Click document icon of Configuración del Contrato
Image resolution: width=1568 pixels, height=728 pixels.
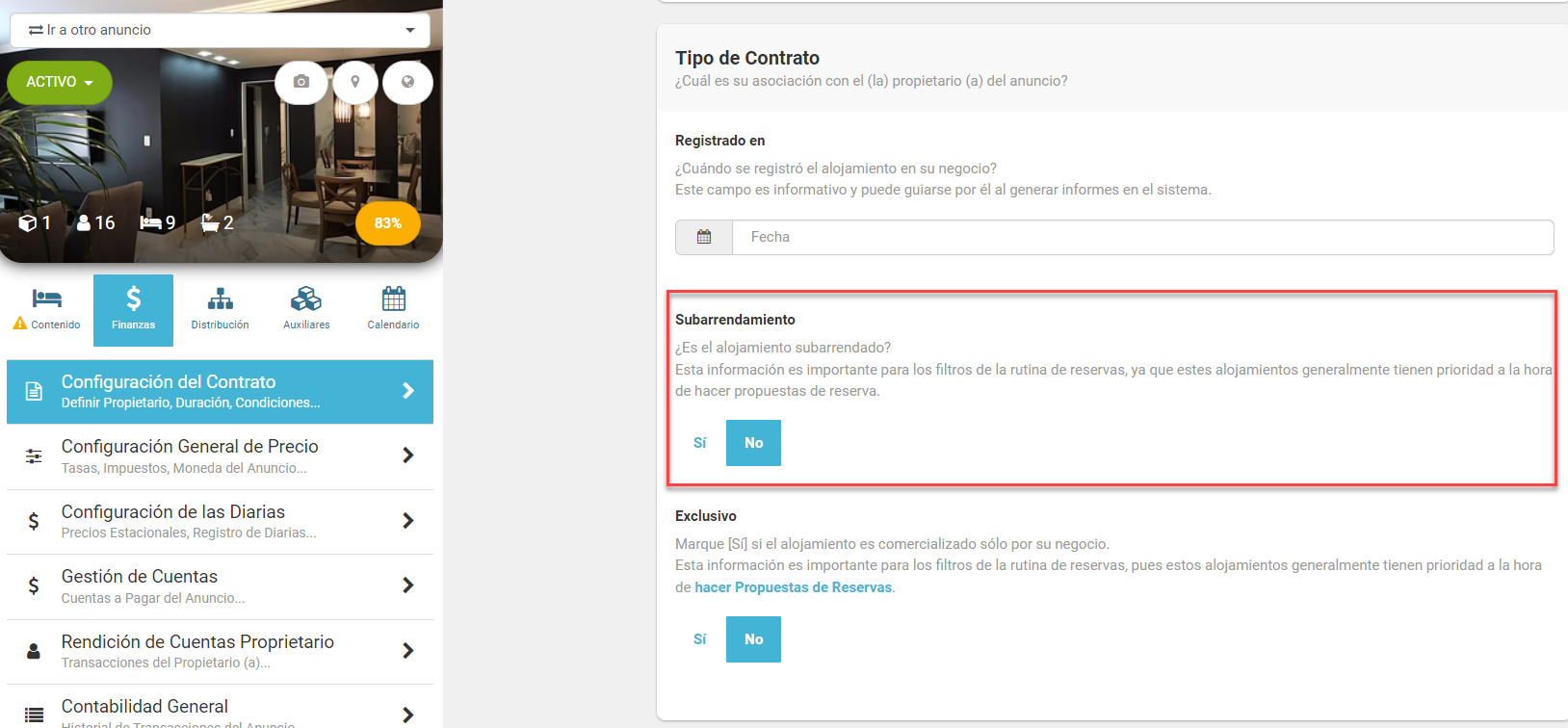click(x=34, y=391)
